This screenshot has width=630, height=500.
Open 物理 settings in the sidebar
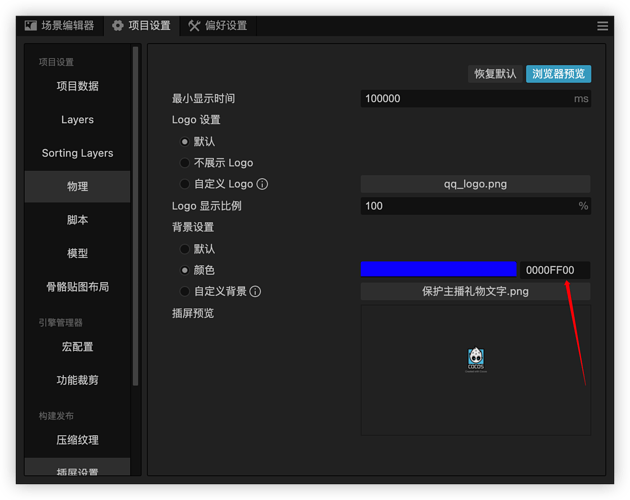coord(78,186)
